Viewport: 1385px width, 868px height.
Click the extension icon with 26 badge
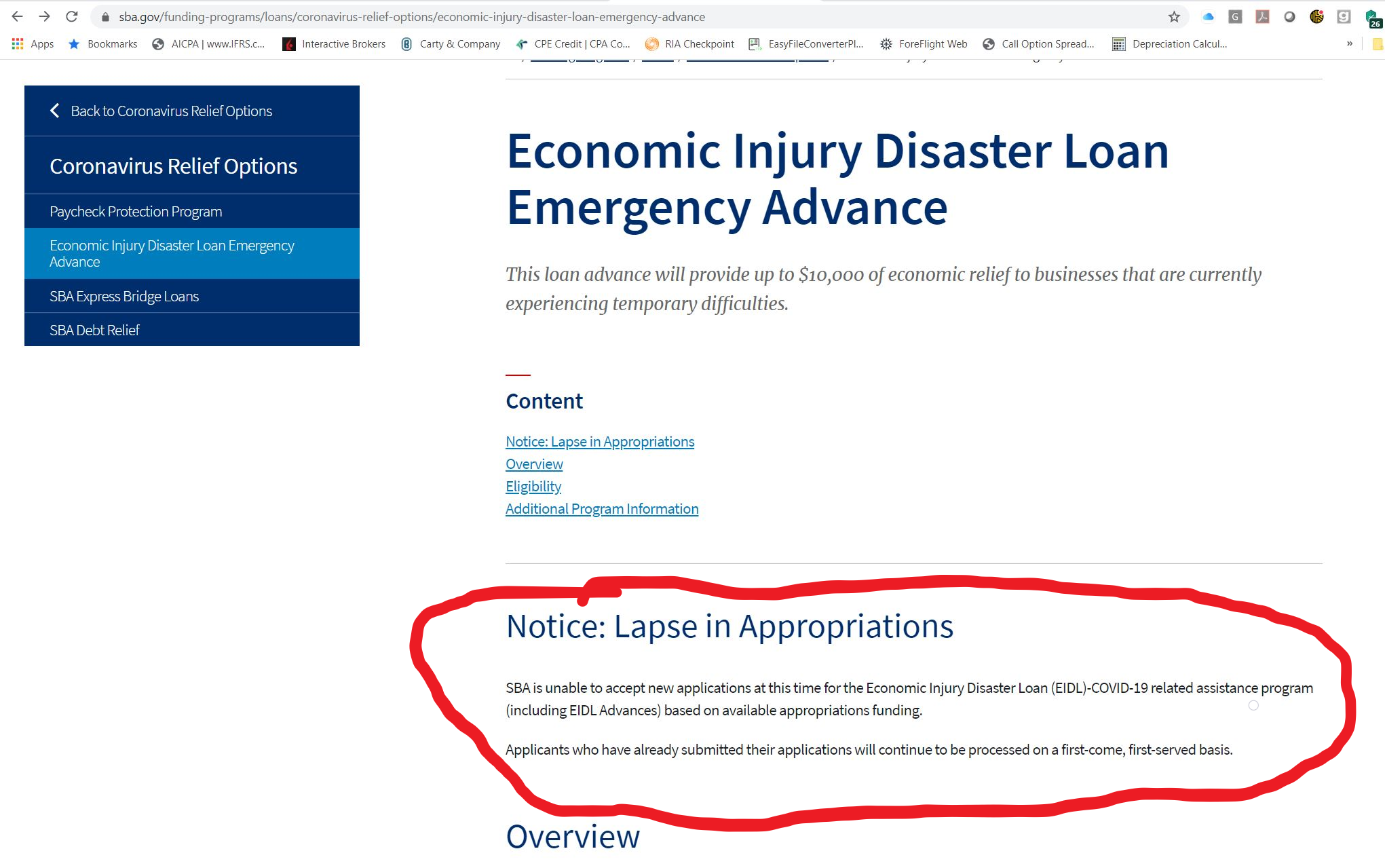[1372, 18]
